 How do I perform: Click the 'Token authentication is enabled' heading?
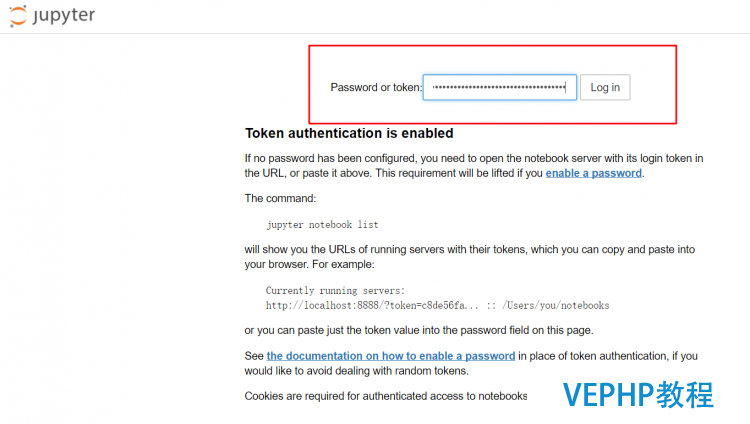pos(349,133)
